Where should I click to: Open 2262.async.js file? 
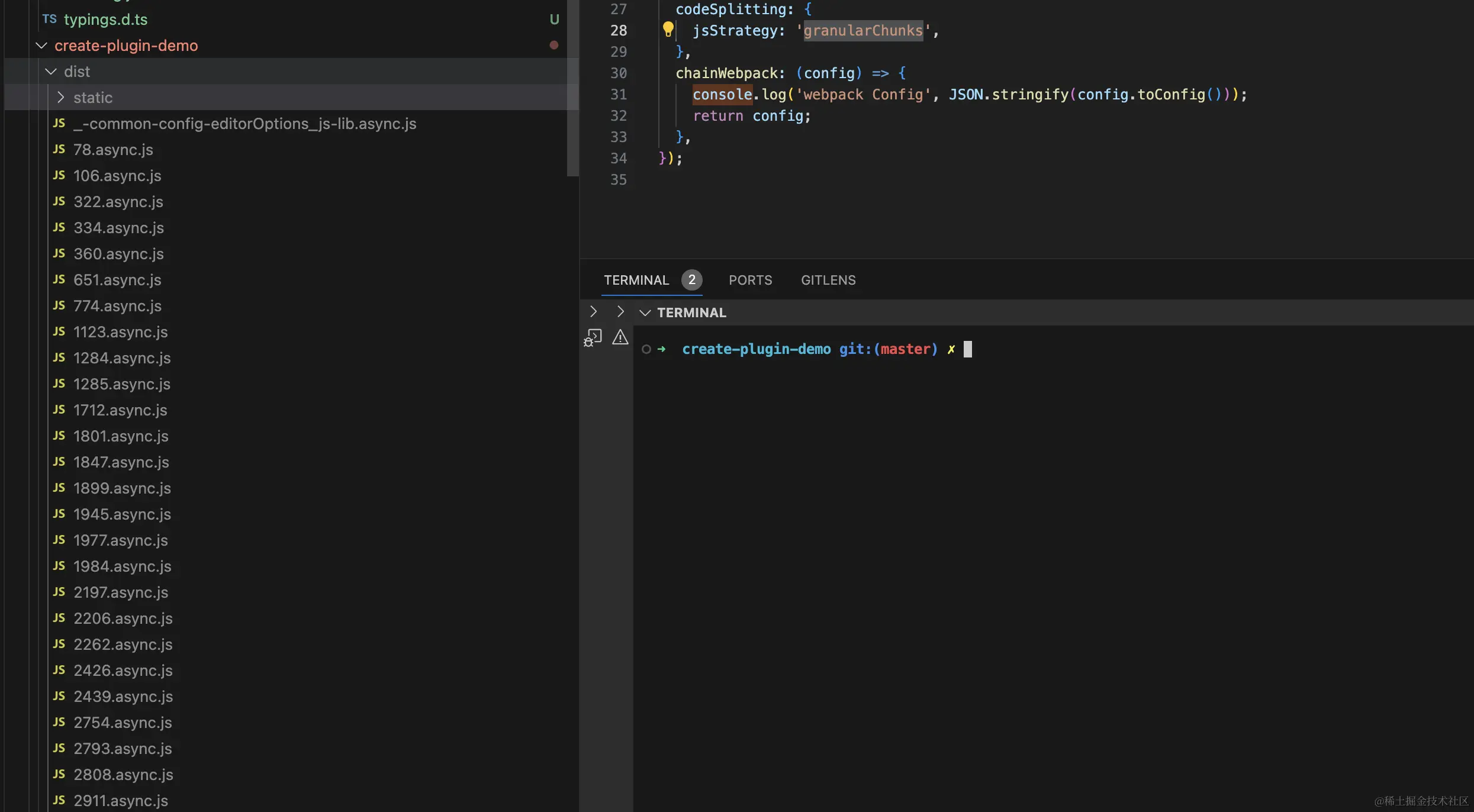coord(123,645)
